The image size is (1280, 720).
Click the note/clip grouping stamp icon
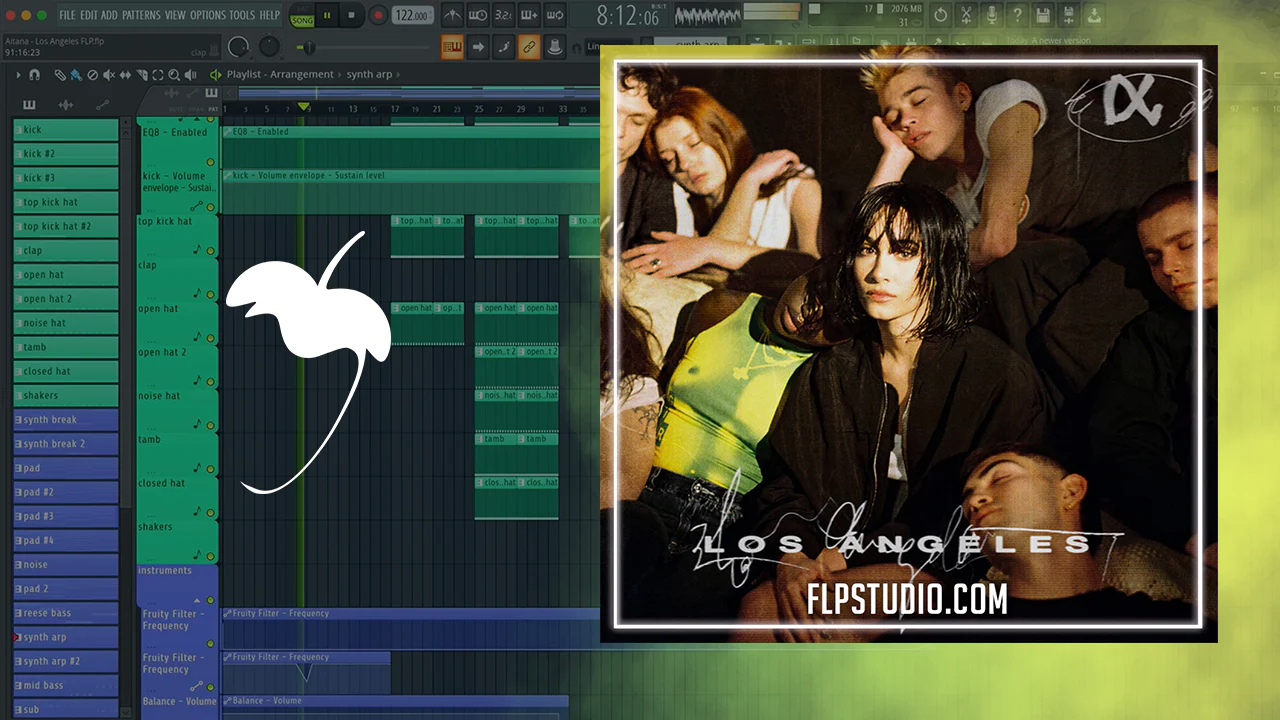(554, 46)
